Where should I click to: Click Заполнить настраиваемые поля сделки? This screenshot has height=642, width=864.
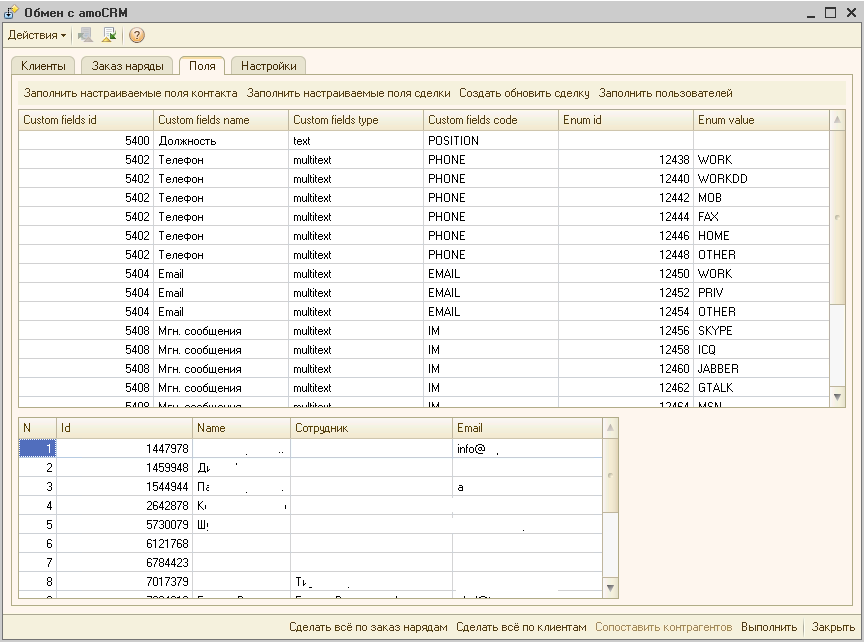point(348,93)
